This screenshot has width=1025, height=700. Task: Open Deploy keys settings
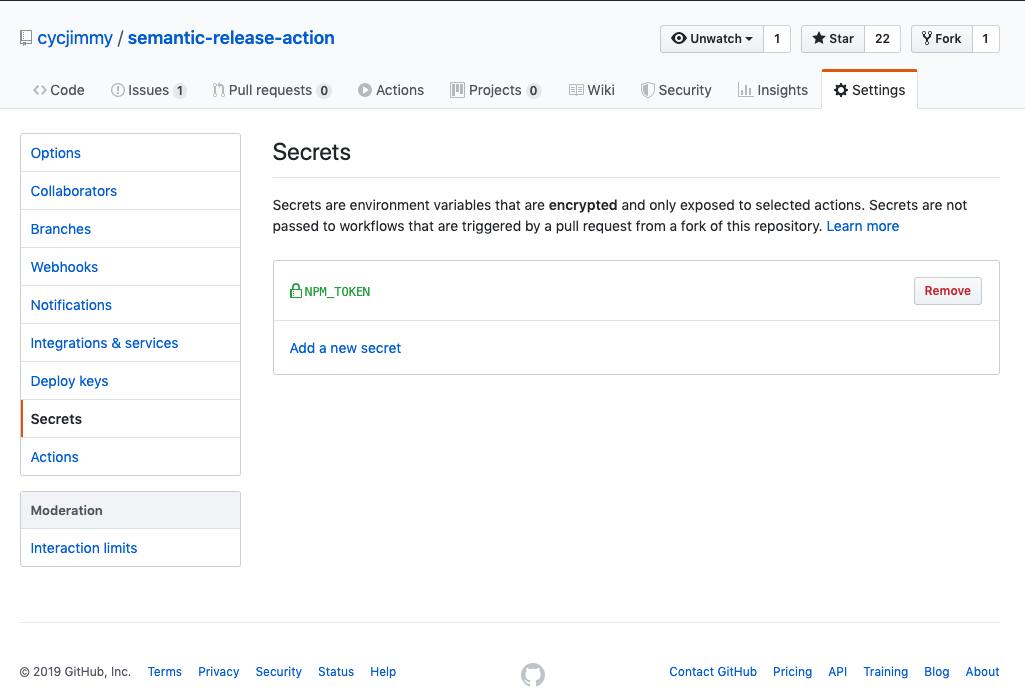pos(69,381)
